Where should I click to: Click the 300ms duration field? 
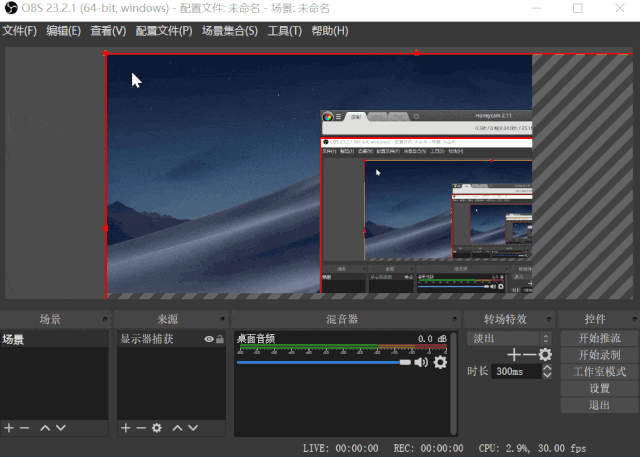coord(516,371)
